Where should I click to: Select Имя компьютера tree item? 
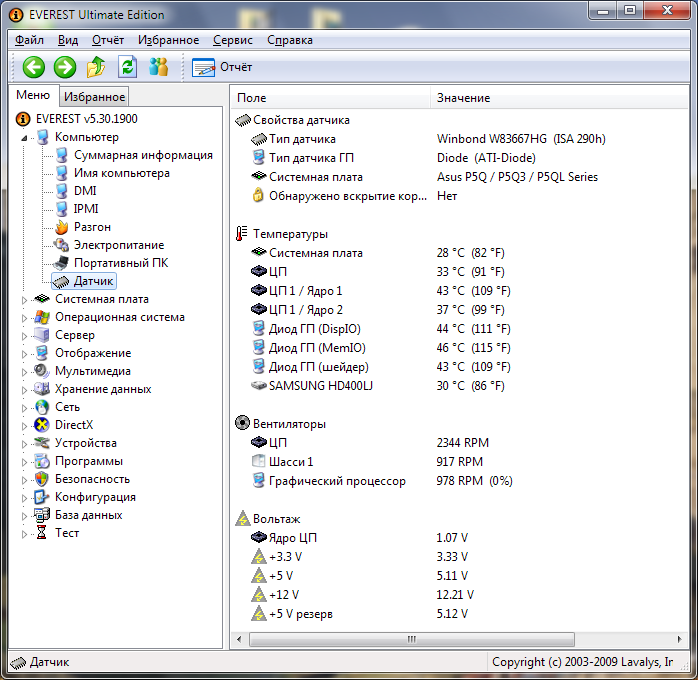coord(122,173)
